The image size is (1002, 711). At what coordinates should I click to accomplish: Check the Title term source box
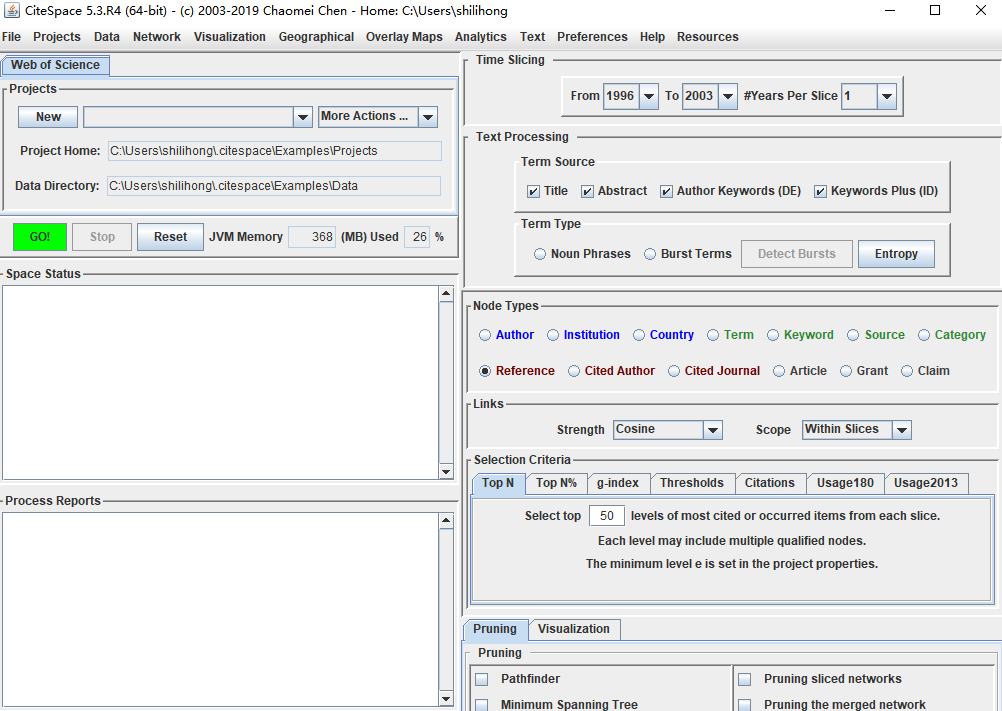click(534, 191)
